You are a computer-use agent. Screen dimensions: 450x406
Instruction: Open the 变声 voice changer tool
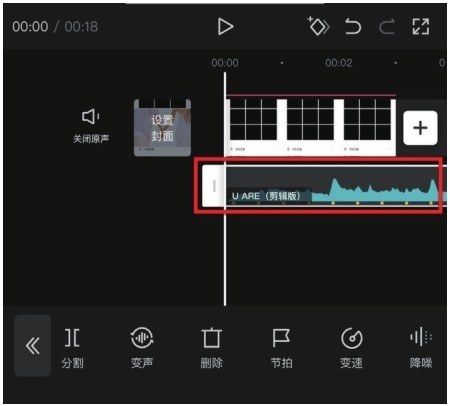(x=142, y=348)
